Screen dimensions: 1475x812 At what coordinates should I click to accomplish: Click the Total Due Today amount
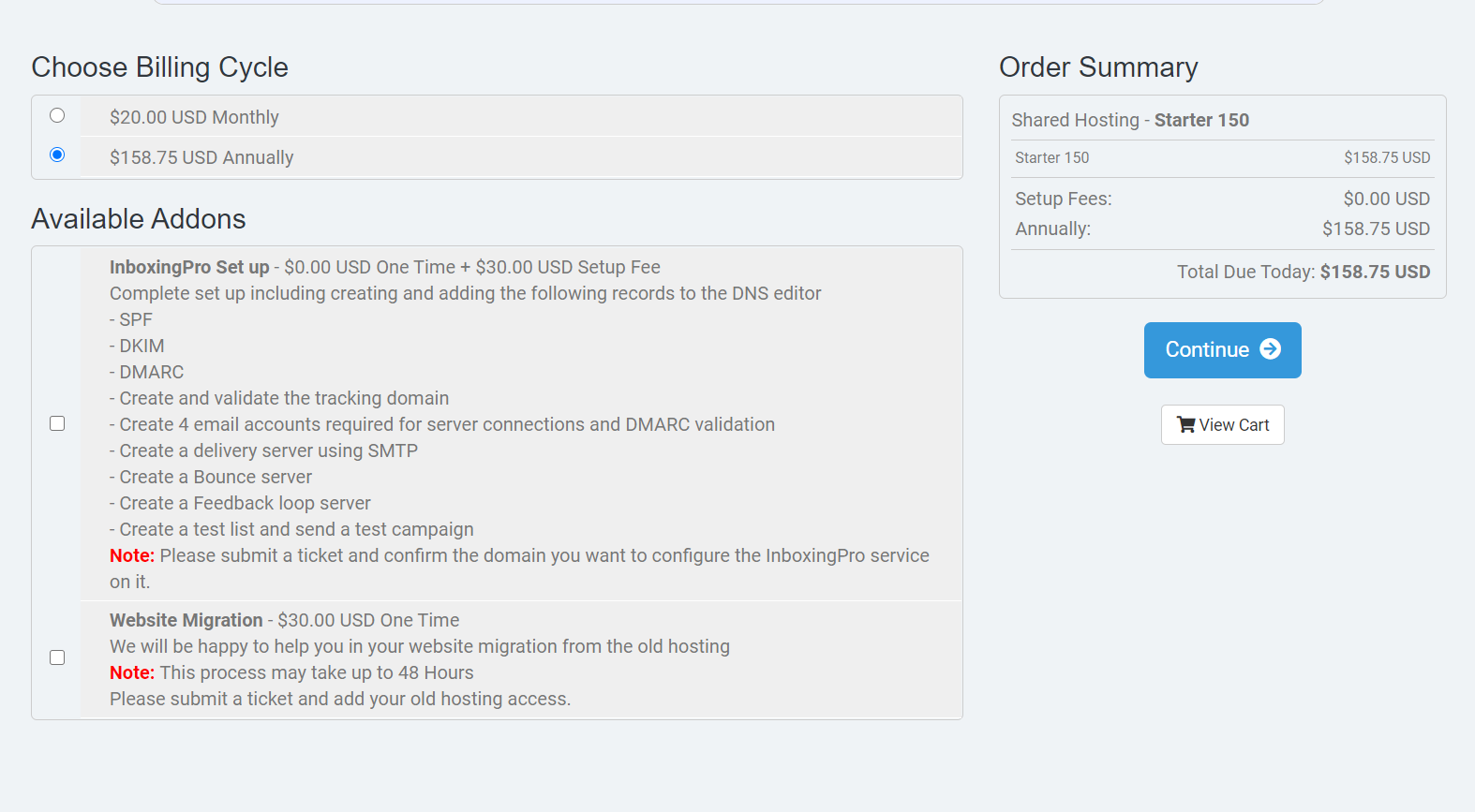(1375, 272)
